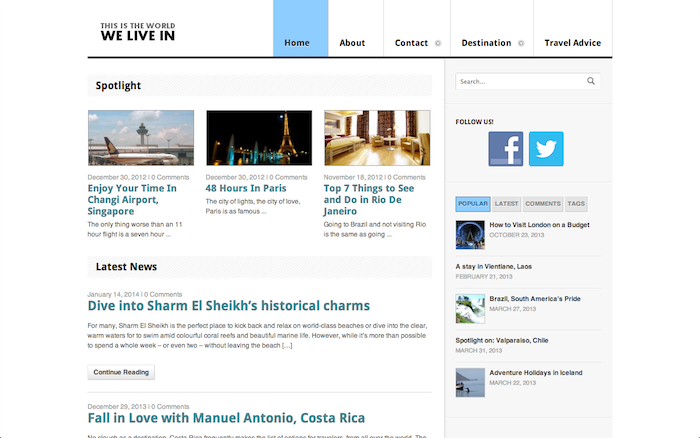The image size is (700, 438).
Task: Click the MARCH 31, 2013 date text
Action: [479, 350]
